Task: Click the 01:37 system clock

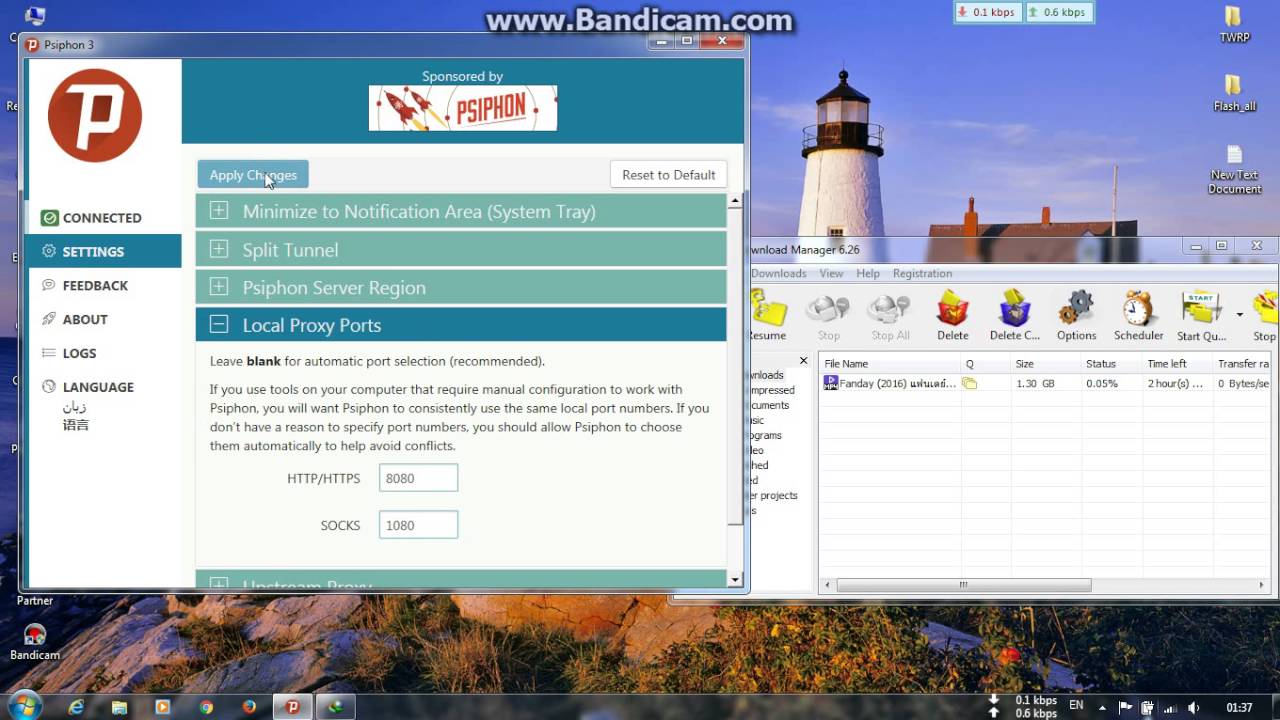Action: [x=1239, y=707]
